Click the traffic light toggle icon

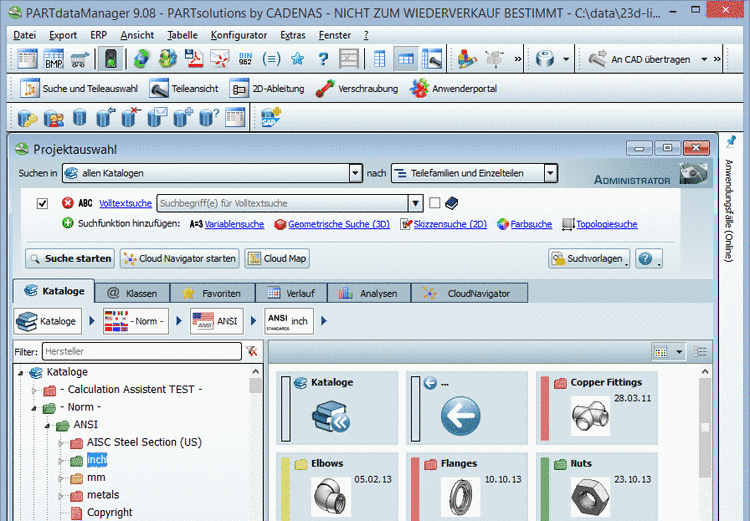(x=109, y=59)
